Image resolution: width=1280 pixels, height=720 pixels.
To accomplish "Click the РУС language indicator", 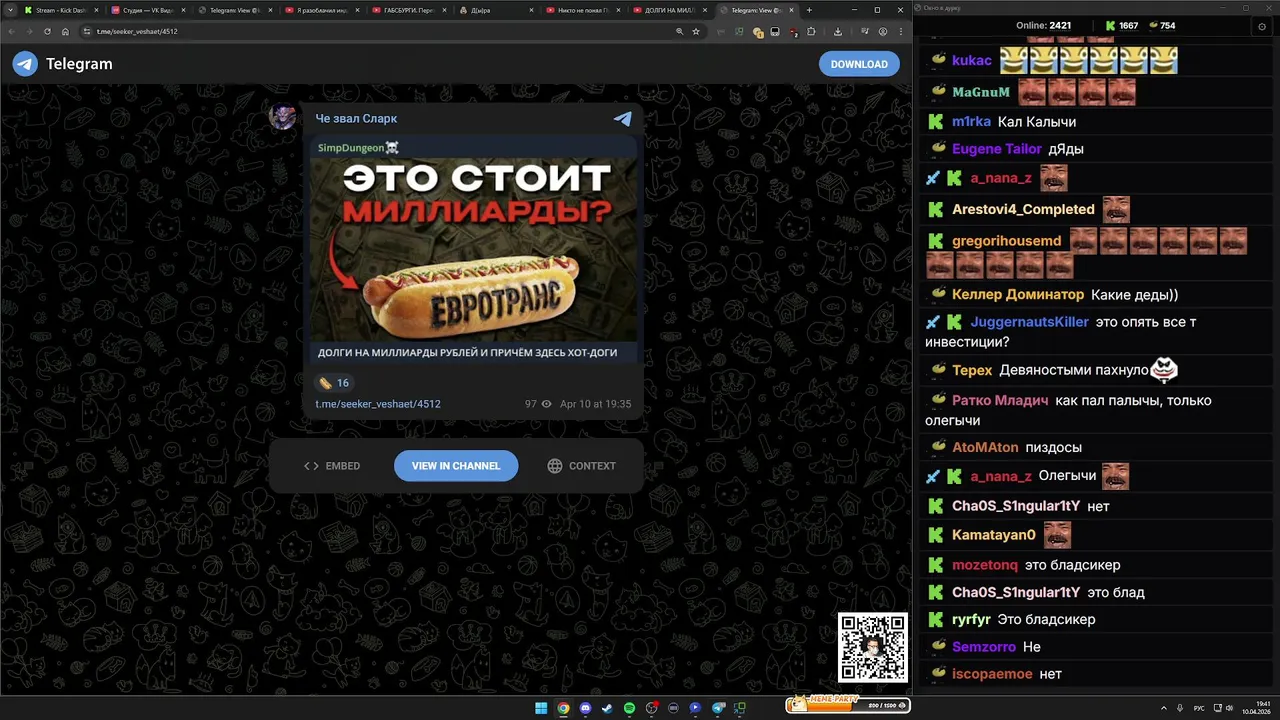I will point(1198,708).
